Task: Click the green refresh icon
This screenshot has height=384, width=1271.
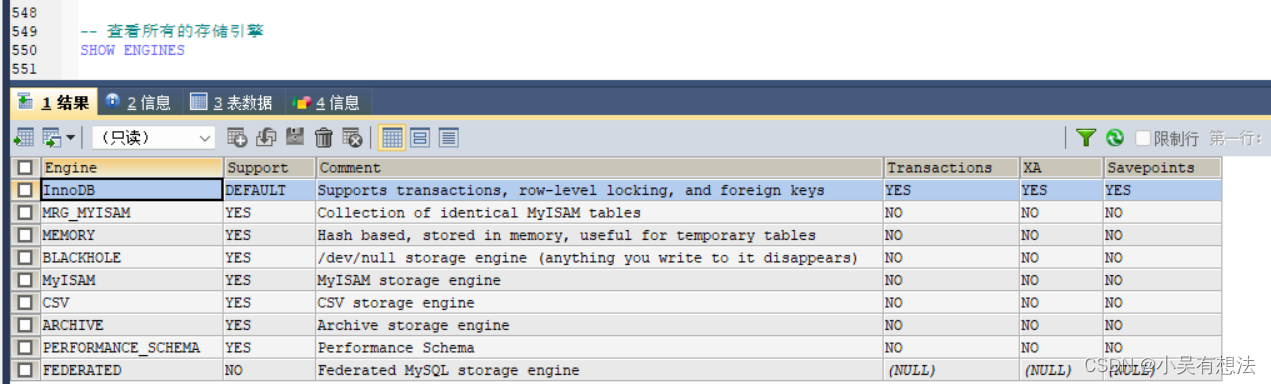Action: click(x=1115, y=137)
